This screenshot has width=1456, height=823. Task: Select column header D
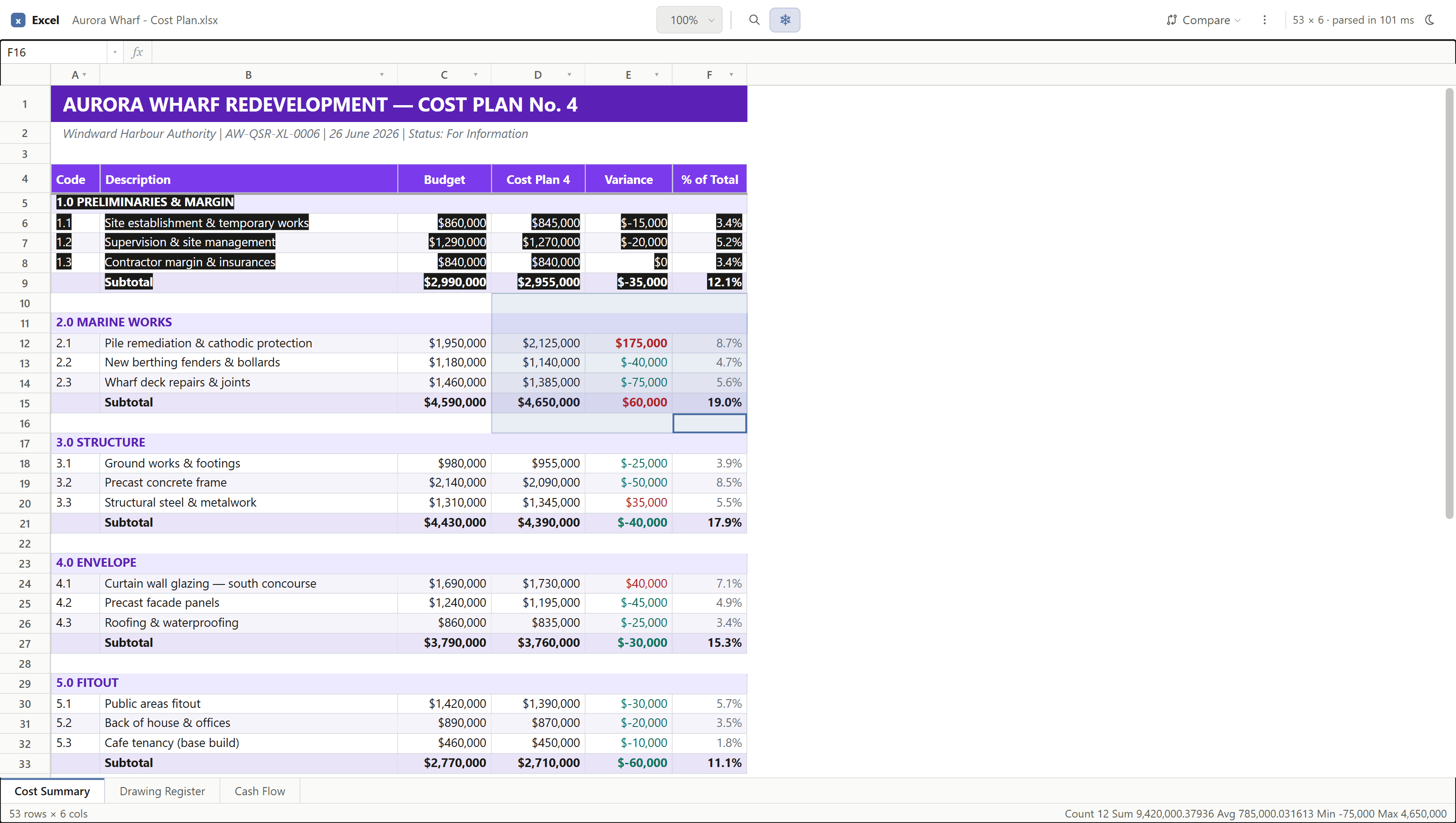[538, 75]
